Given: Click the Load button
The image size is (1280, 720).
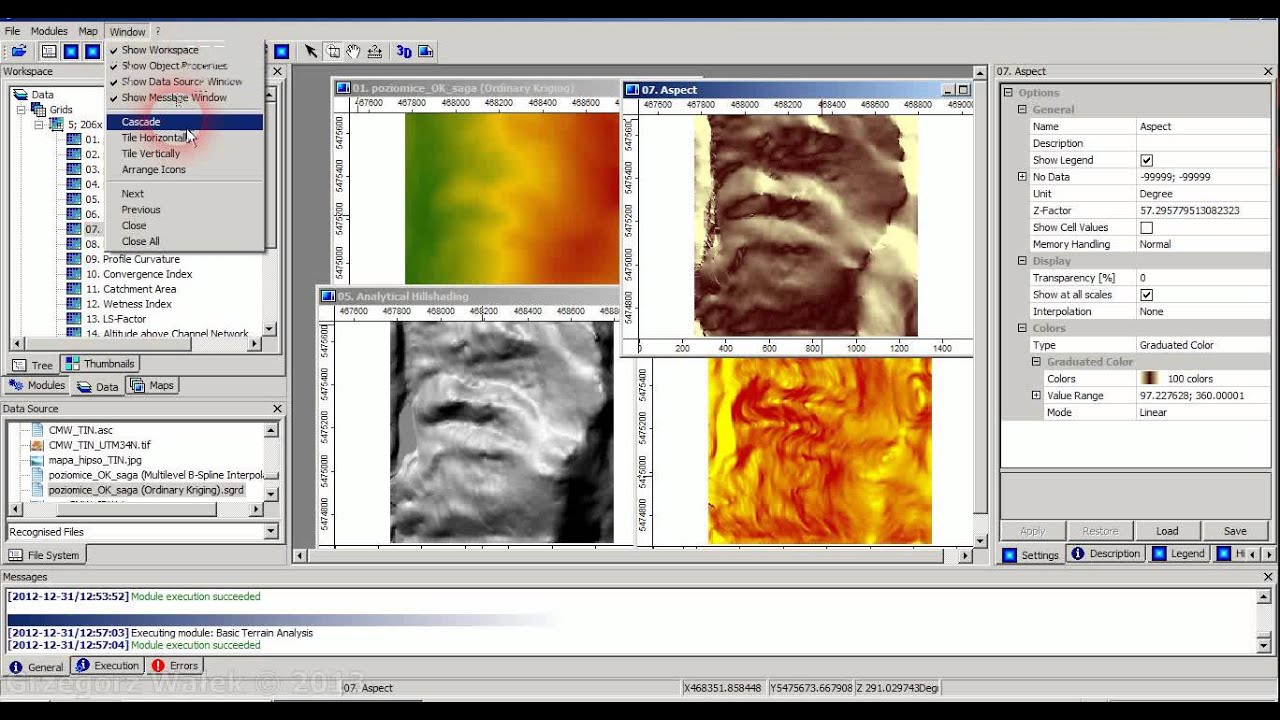Looking at the screenshot, I should click(x=1167, y=531).
